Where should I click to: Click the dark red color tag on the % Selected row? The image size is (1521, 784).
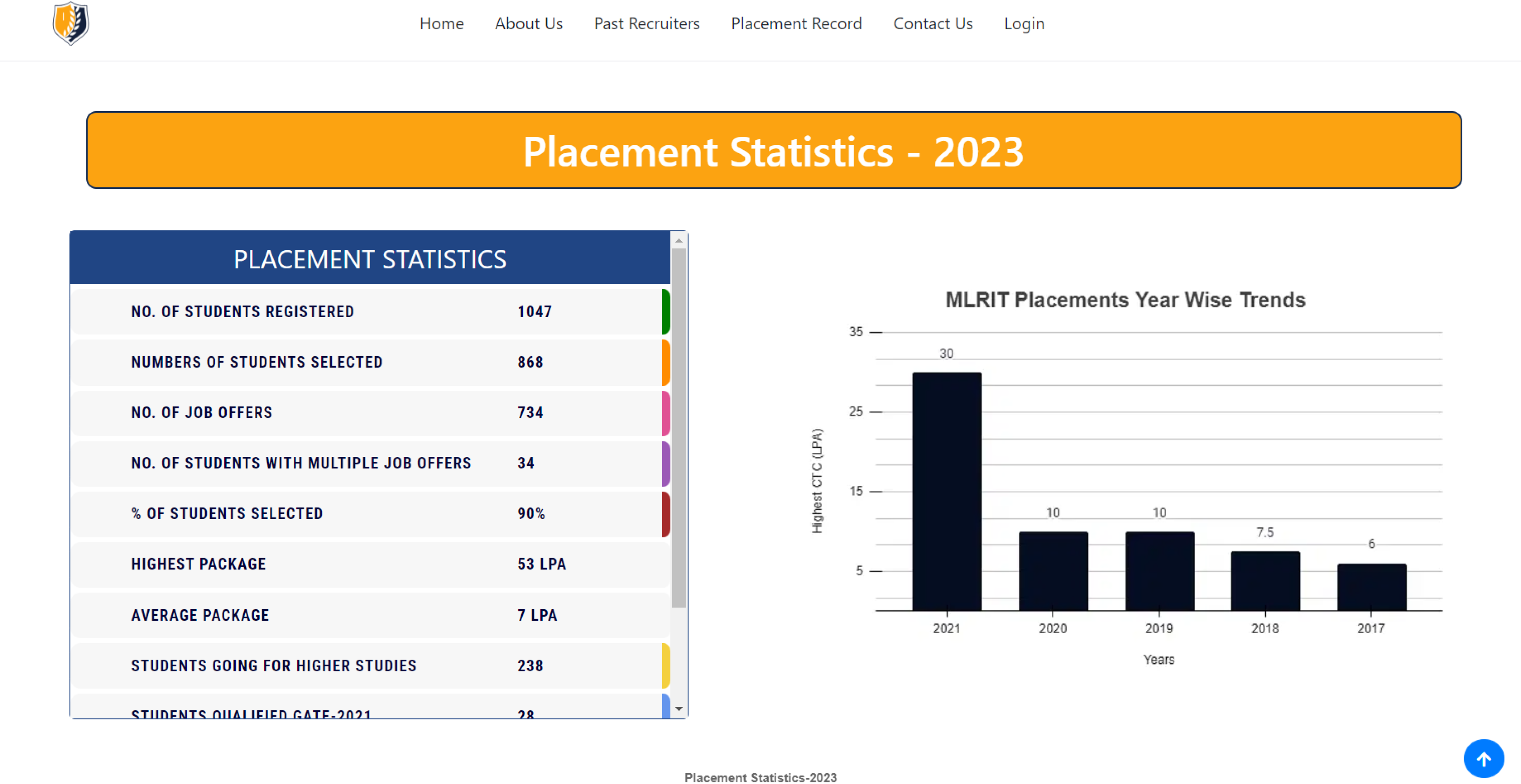[x=666, y=514]
